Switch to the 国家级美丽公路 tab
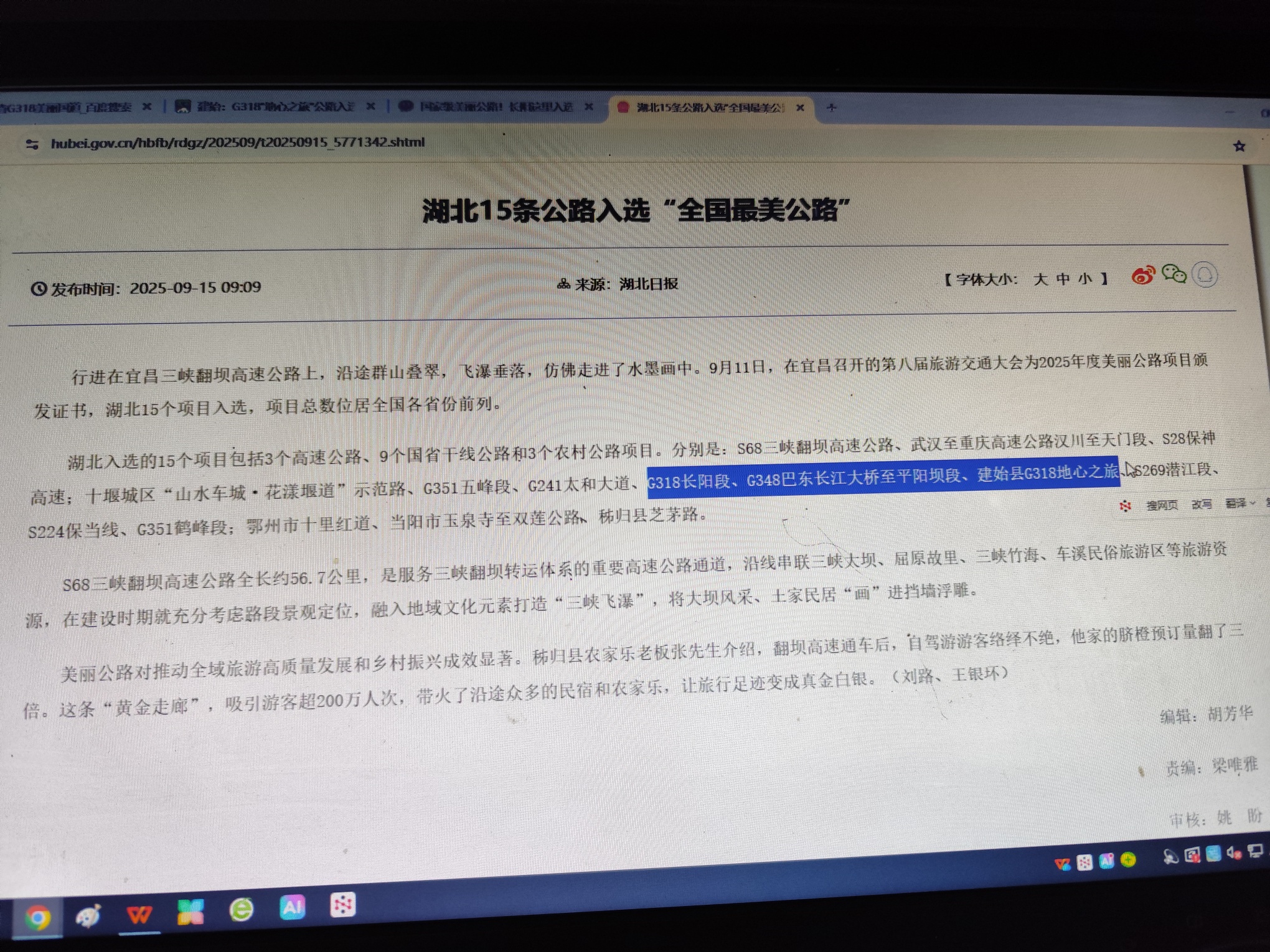The height and width of the screenshot is (952, 1270). pos(495,107)
